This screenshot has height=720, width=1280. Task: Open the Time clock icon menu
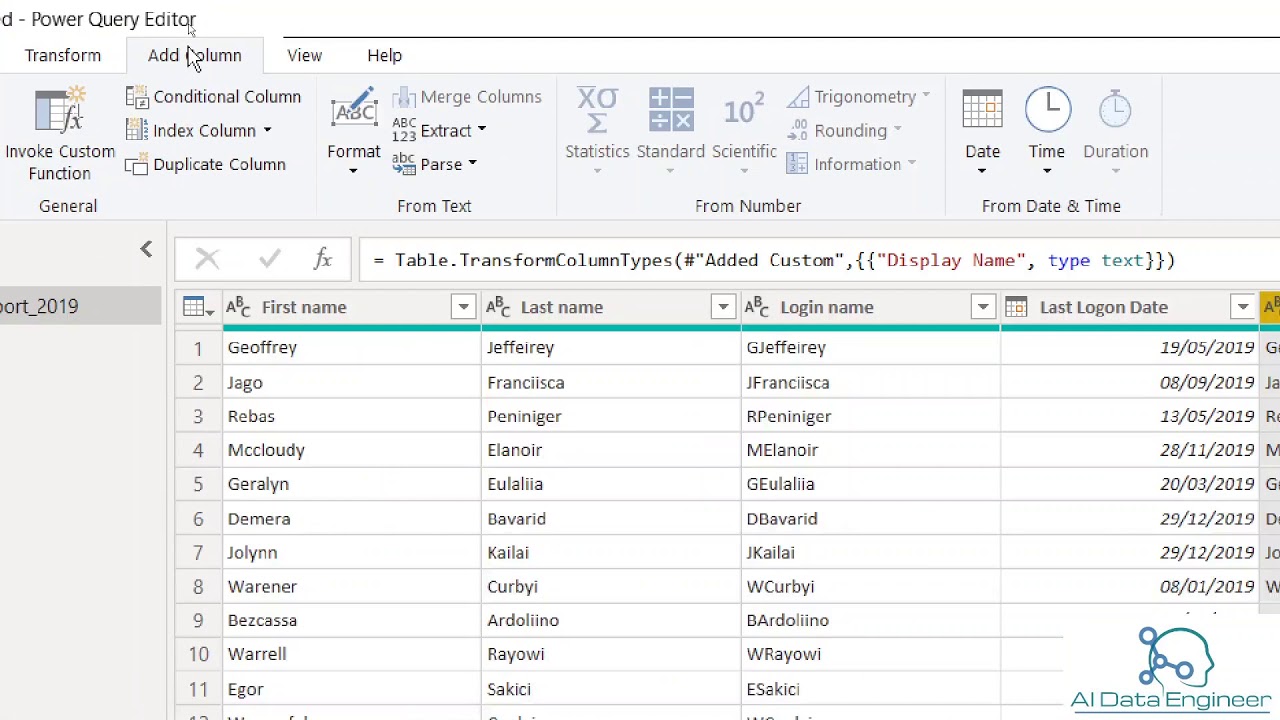click(1047, 110)
